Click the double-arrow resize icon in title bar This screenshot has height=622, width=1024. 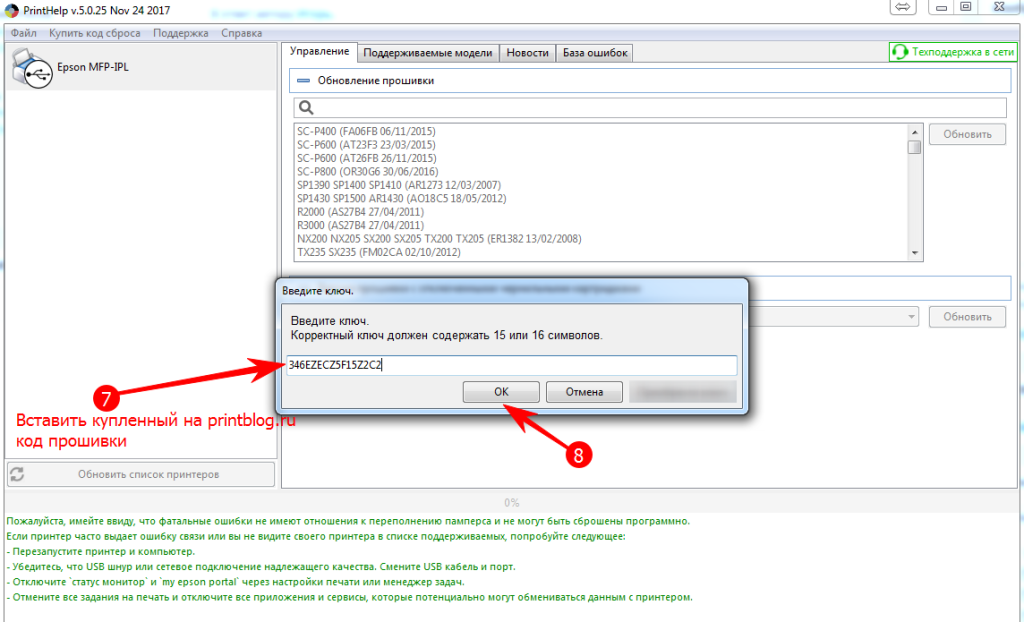click(x=902, y=8)
